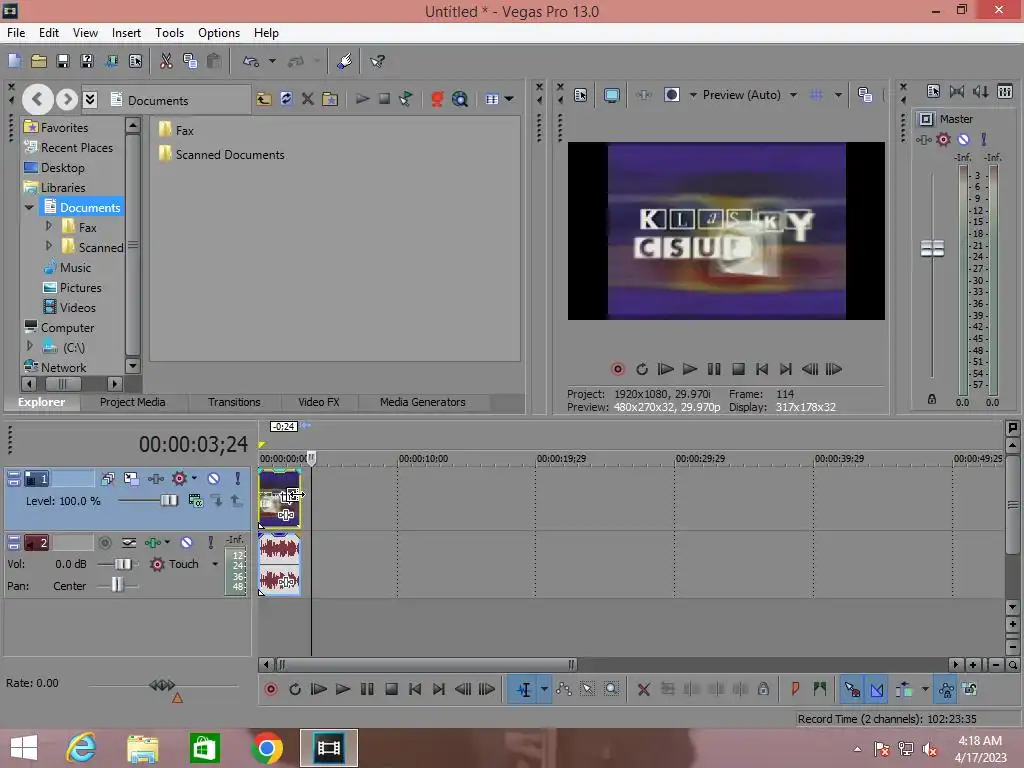Copy snapshot to clipboard in the preview toolbar
Screen dimensions: 1024x768
click(865, 95)
